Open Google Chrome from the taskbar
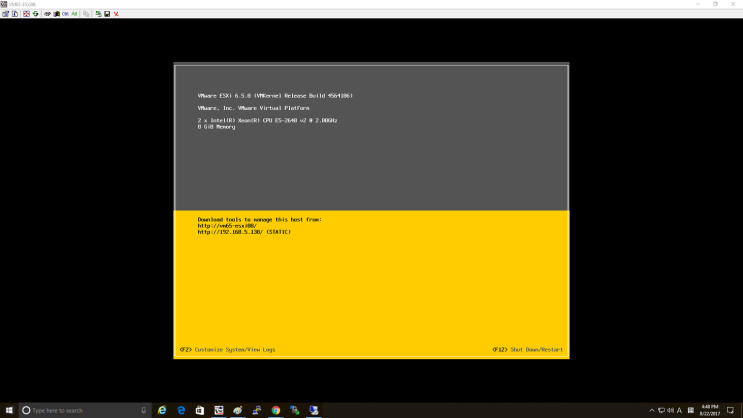This screenshot has height=418, width=743. tap(276, 410)
